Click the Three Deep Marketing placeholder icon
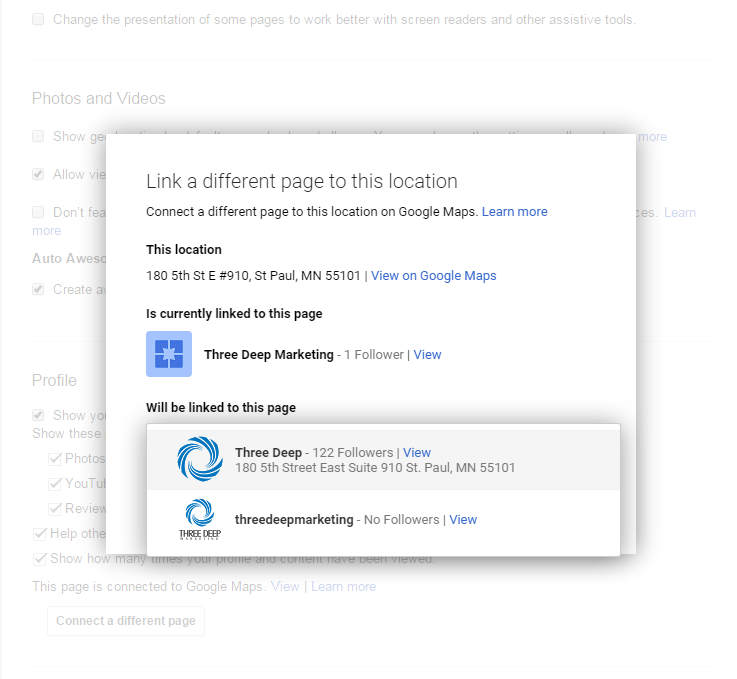The image size is (737, 679). click(x=169, y=354)
